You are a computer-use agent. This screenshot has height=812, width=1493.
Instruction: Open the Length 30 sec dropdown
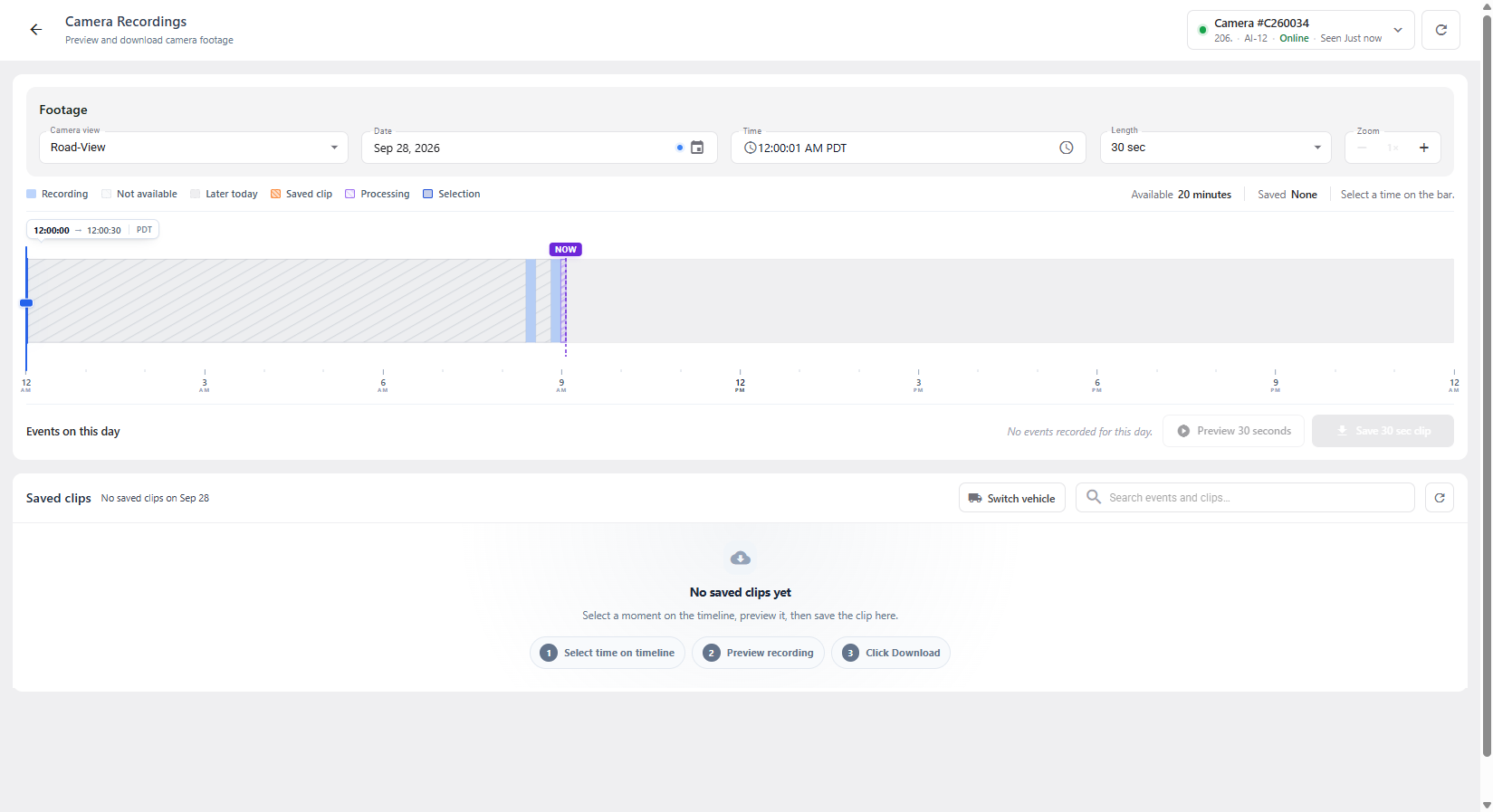tap(1215, 148)
